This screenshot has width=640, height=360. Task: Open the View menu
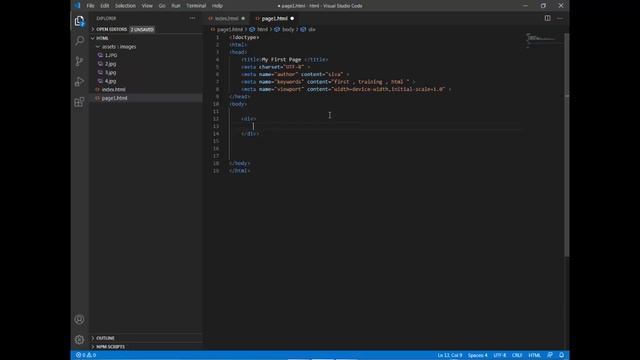pos(147,6)
